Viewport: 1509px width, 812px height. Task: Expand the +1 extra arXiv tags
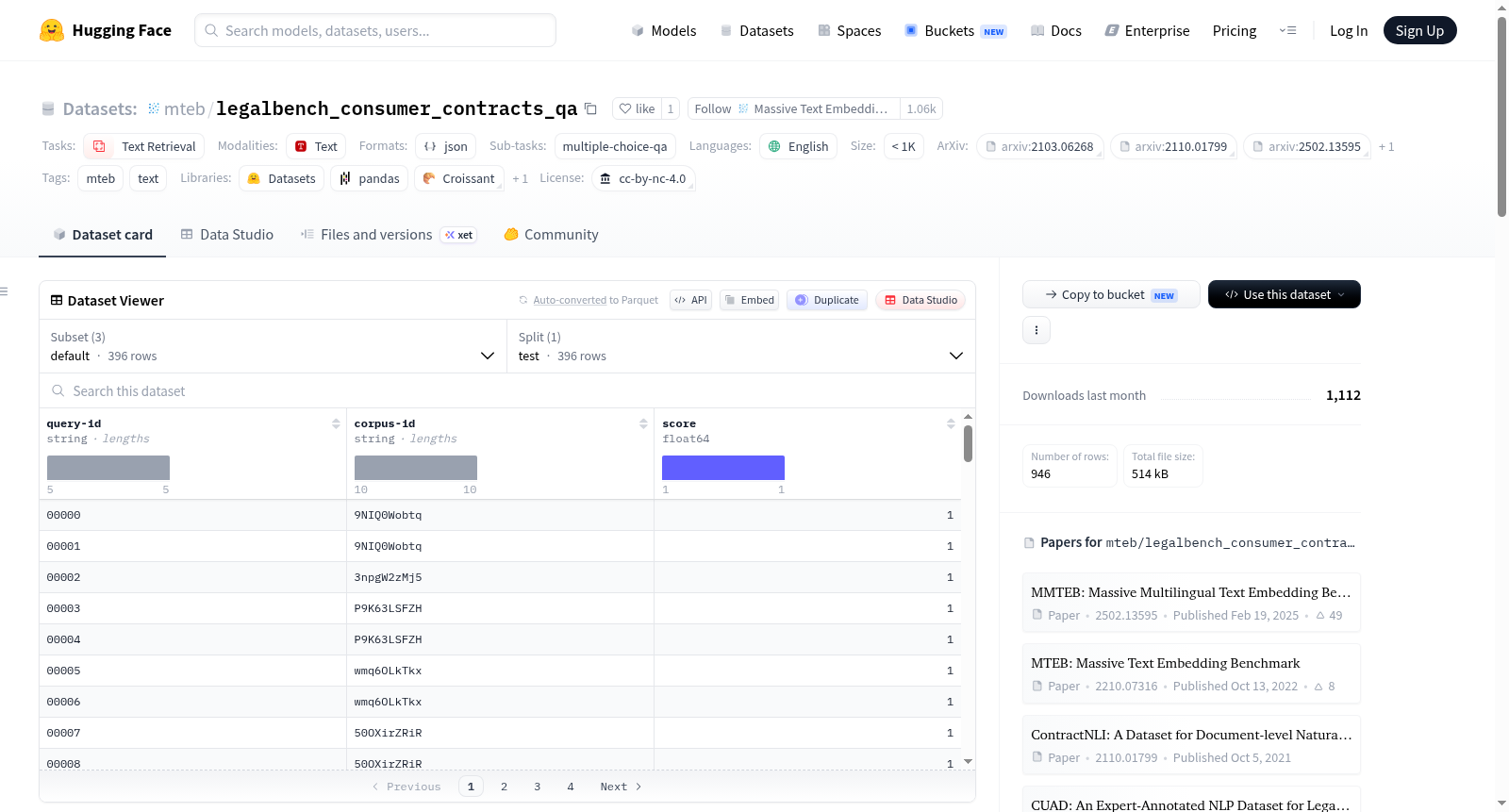1386,146
